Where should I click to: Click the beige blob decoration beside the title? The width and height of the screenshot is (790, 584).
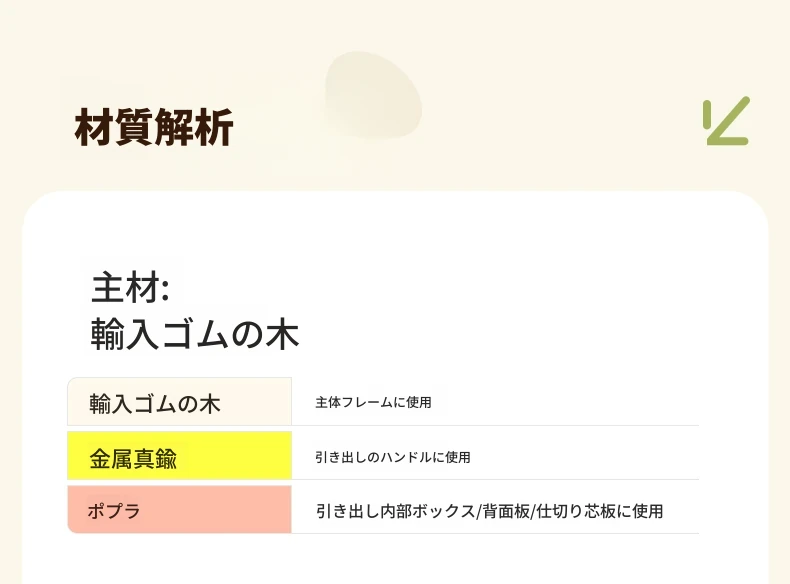click(x=373, y=95)
